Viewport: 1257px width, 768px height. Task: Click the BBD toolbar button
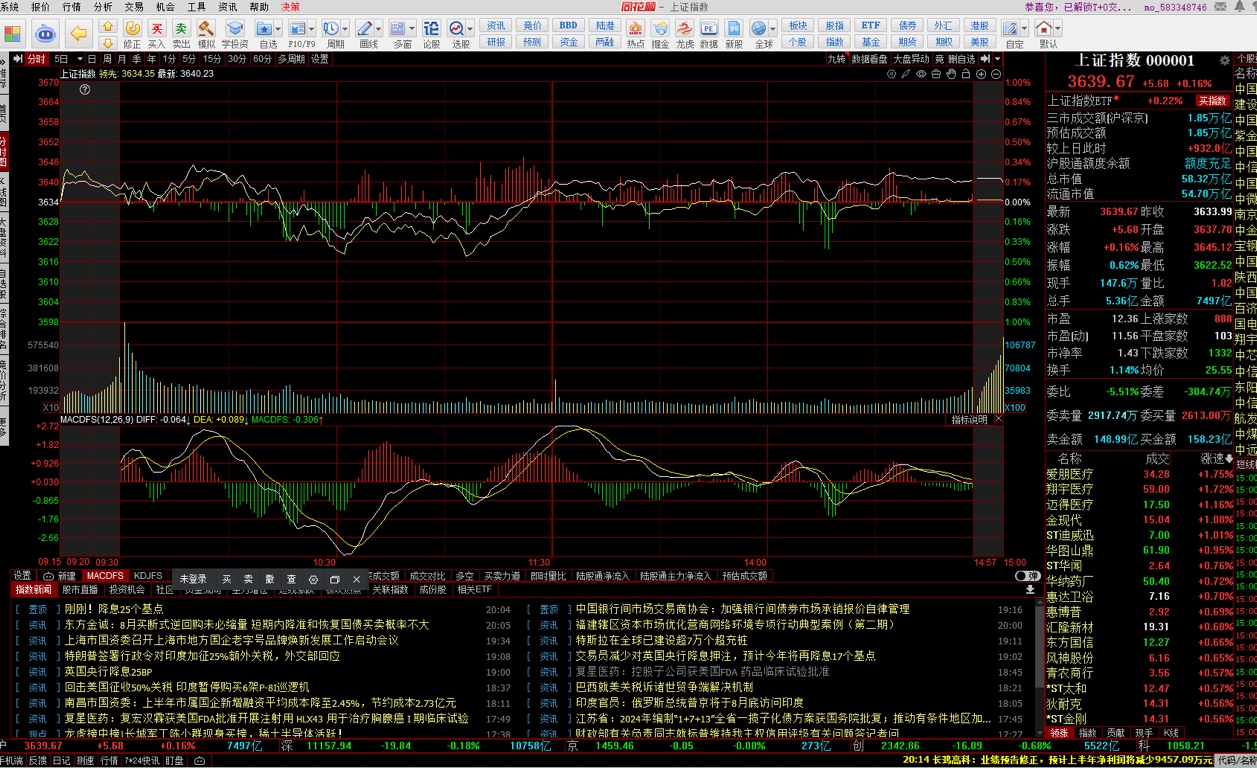pyautogui.click(x=568, y=26)
